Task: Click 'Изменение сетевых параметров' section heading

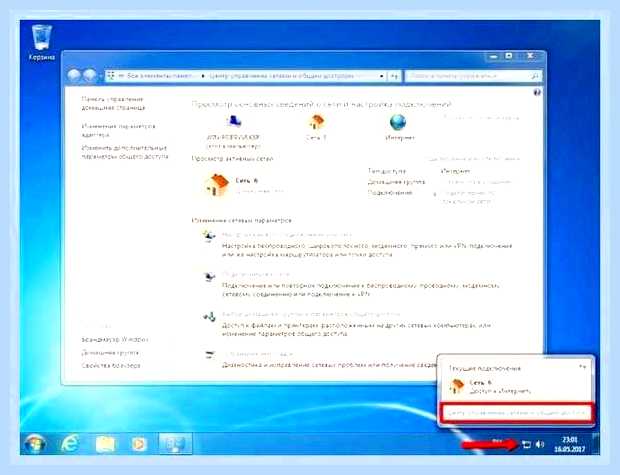Action: (242, 220)
